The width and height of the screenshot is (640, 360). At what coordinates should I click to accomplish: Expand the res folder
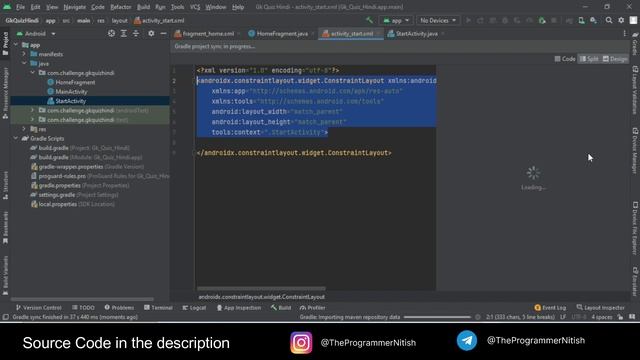24,129
